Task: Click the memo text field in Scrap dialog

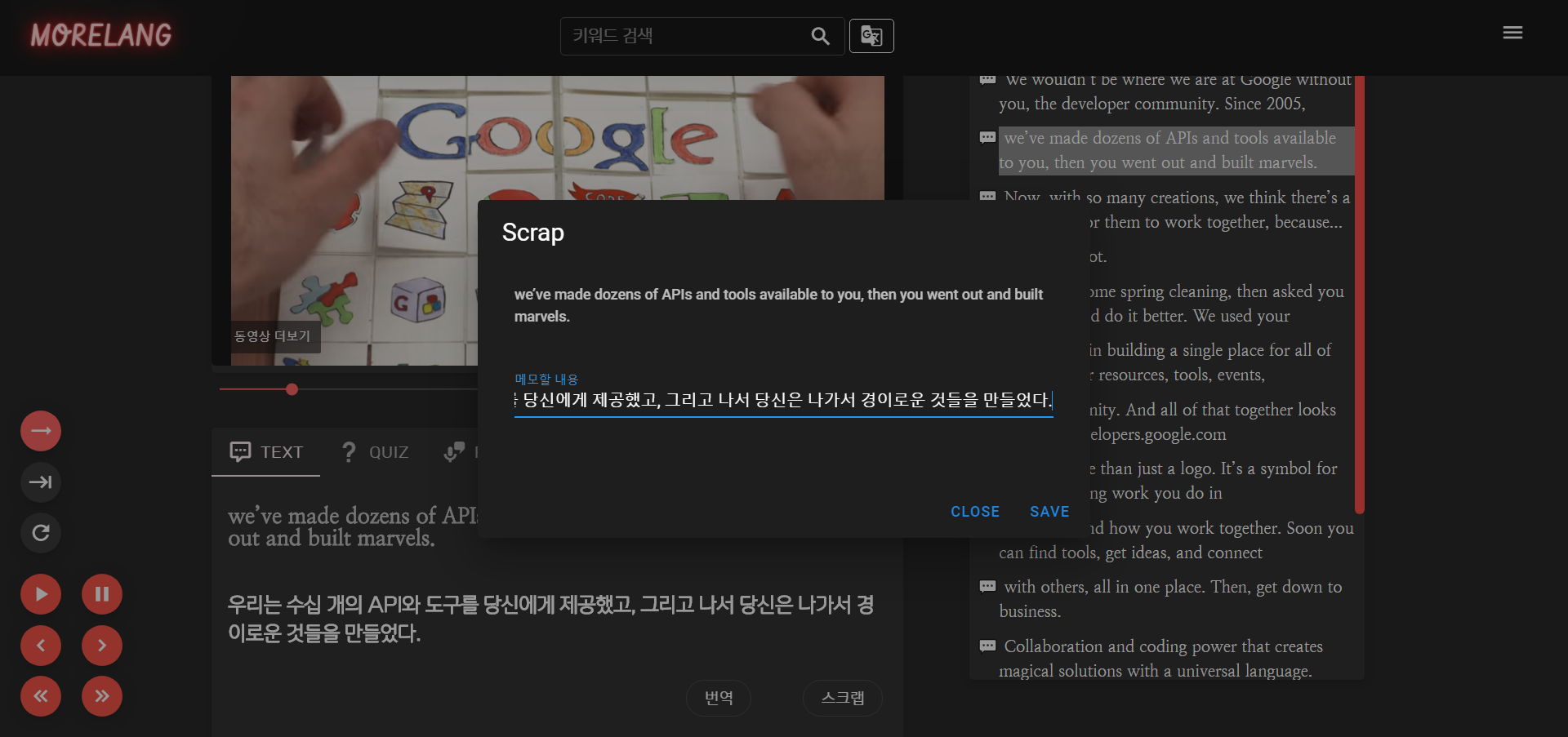Action: pyautogui.click(x=784, y=400)
